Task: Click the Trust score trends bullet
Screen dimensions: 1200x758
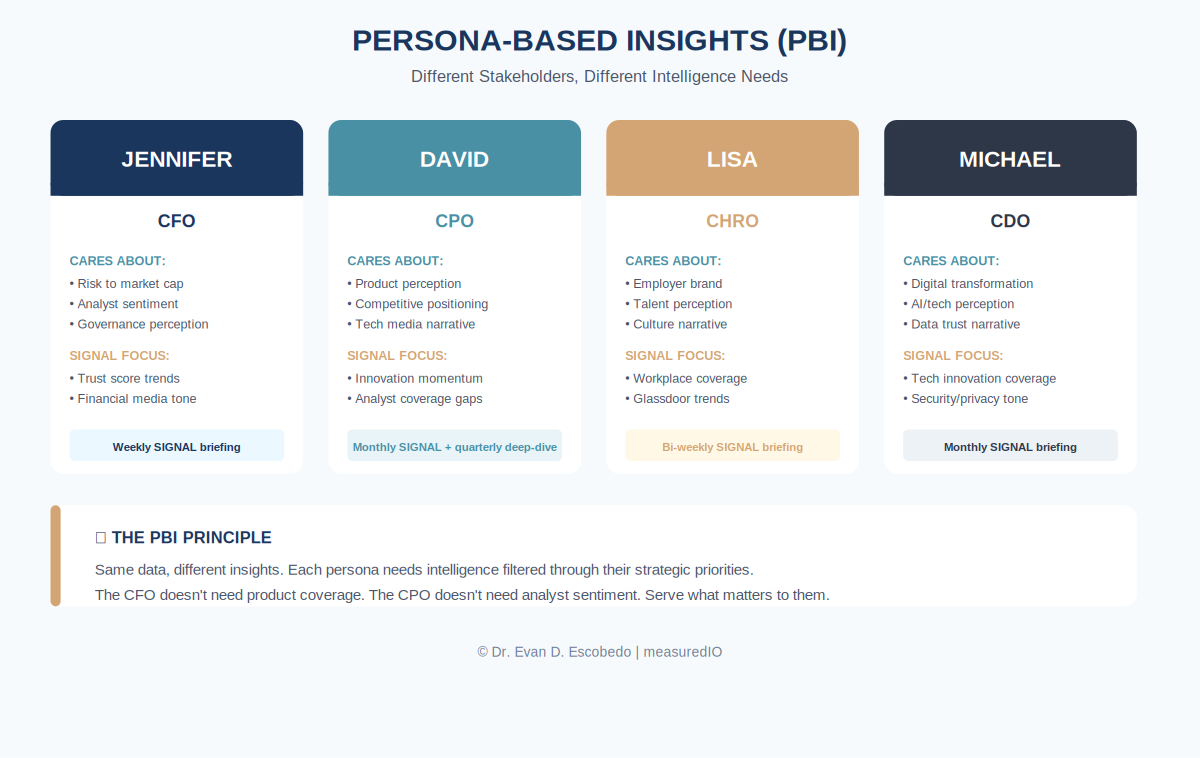Action: (x=125, y=379)
